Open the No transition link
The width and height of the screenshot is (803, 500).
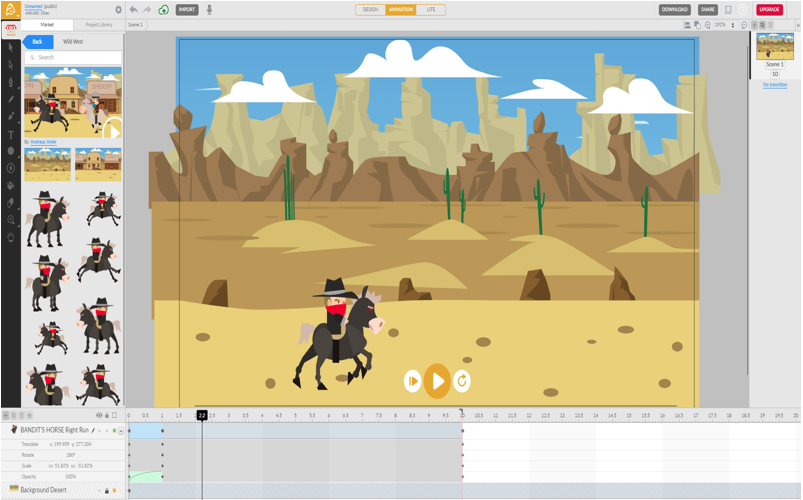click(775, 85)
